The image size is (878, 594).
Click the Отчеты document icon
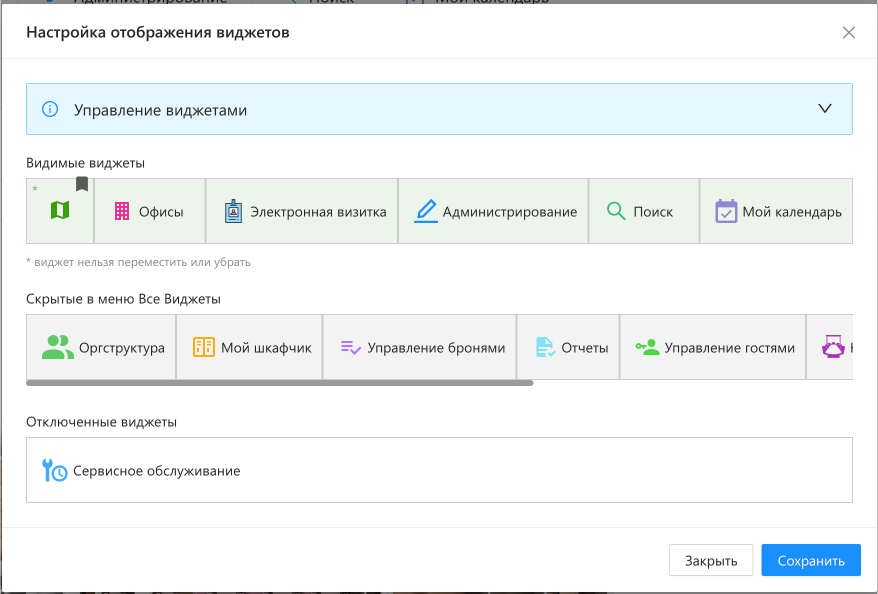545,347
